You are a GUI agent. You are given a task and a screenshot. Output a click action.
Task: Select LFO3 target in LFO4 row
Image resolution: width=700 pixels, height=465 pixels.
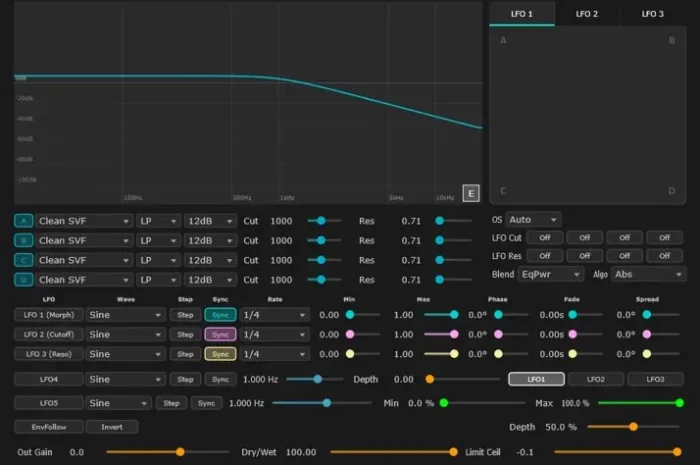click(x=655, y=379)
